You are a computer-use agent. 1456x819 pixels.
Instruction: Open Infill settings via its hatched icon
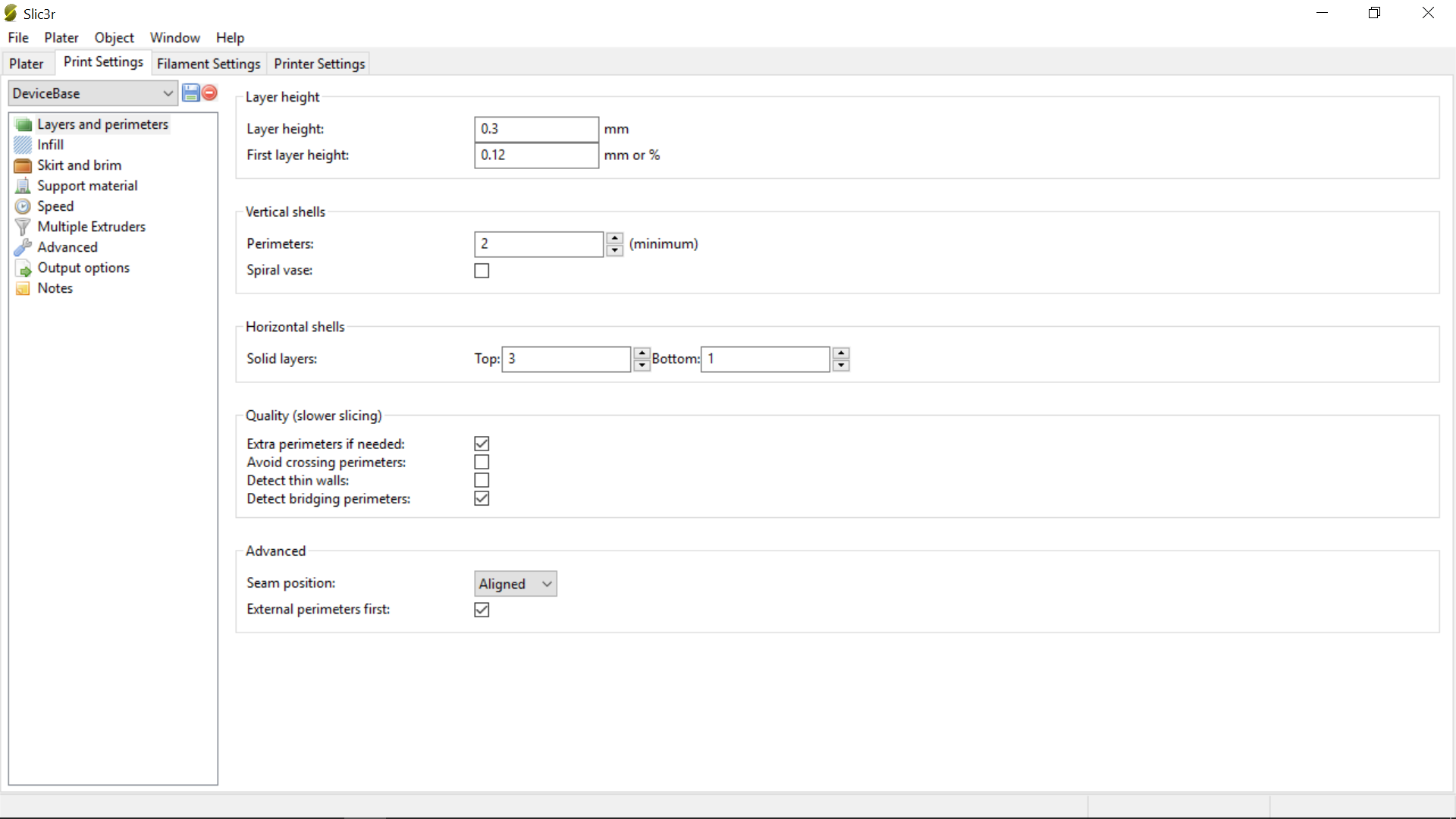pos(23,145)
